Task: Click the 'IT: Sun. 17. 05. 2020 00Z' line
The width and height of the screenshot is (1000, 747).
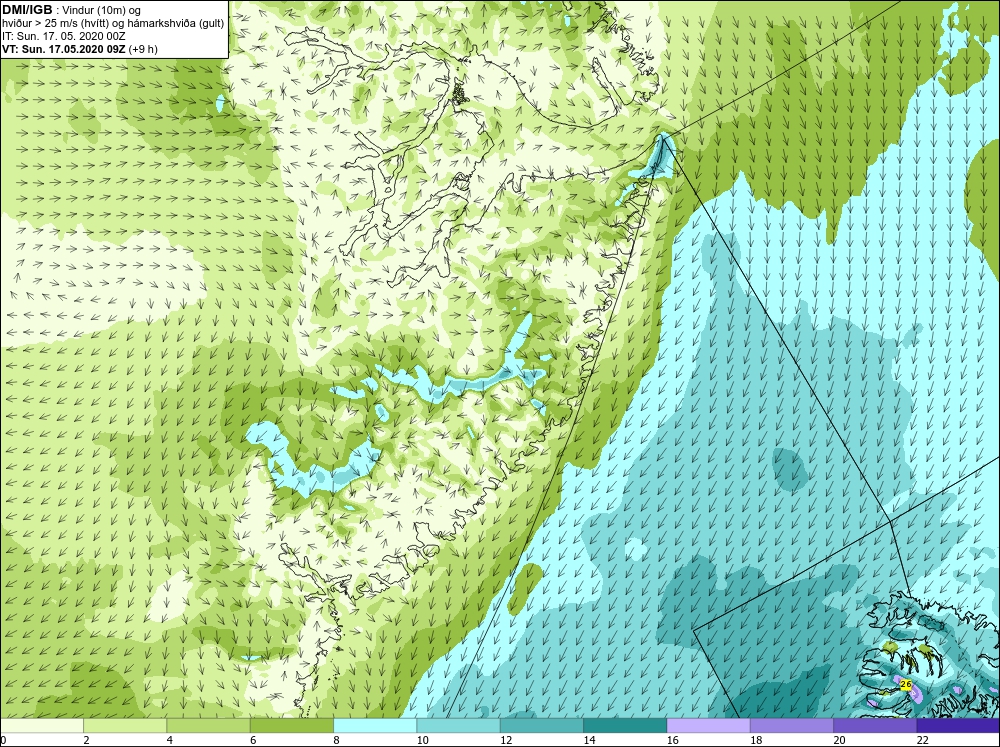Action: coord(64,36)
